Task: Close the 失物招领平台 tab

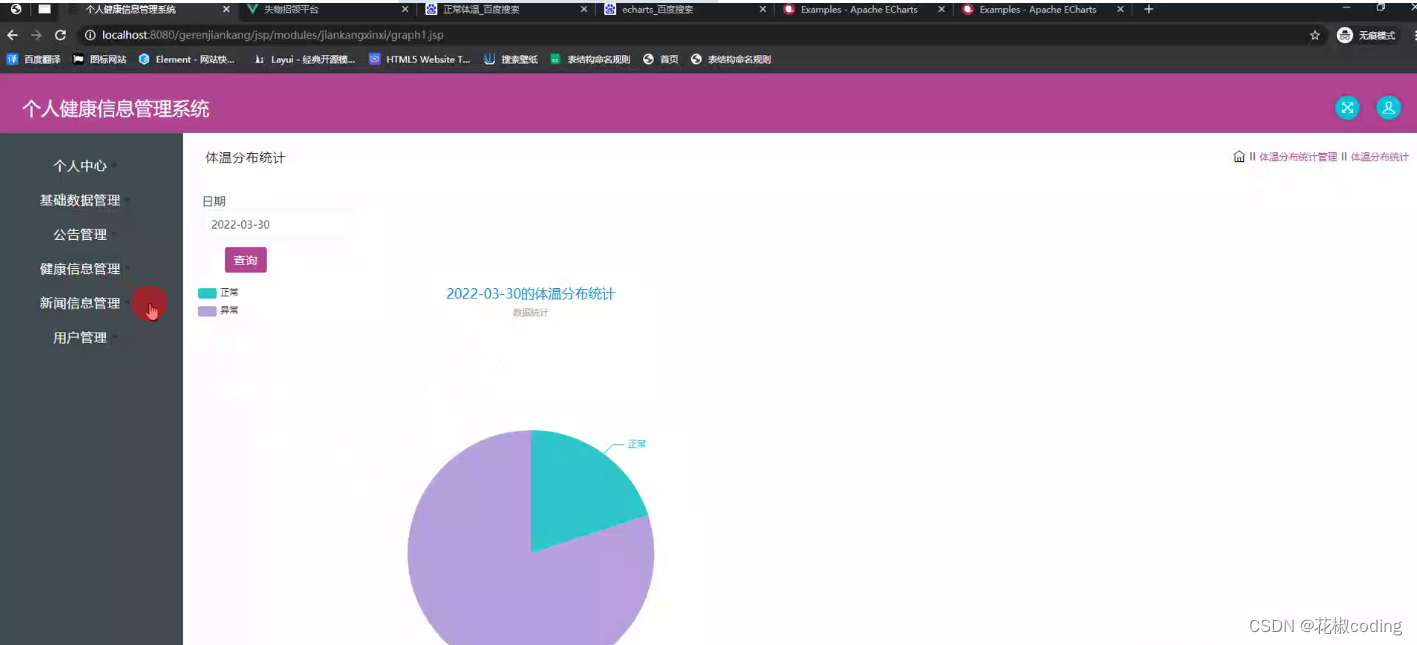Action: (405, 9)
